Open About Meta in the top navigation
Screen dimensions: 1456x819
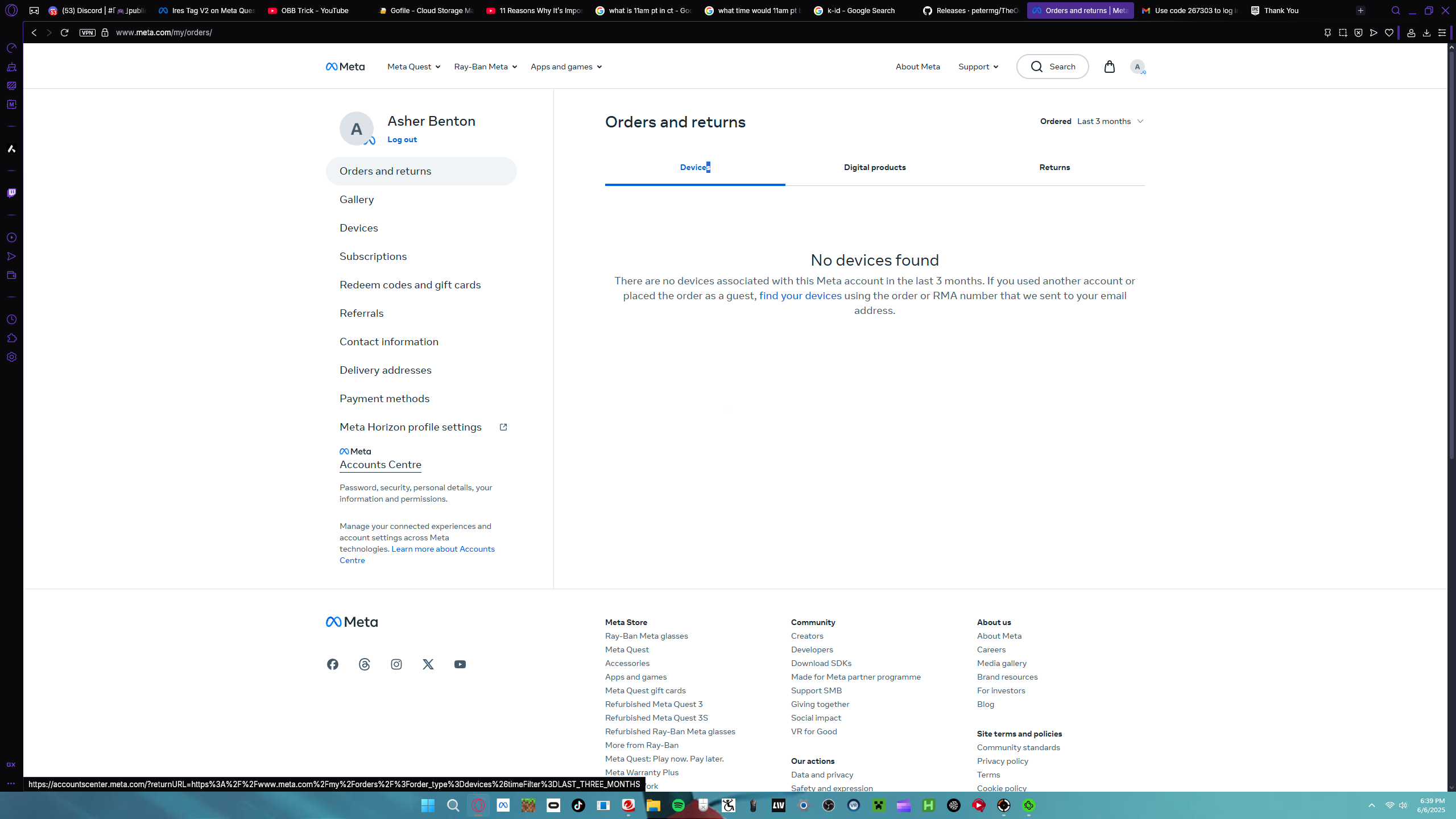(918, 67)
